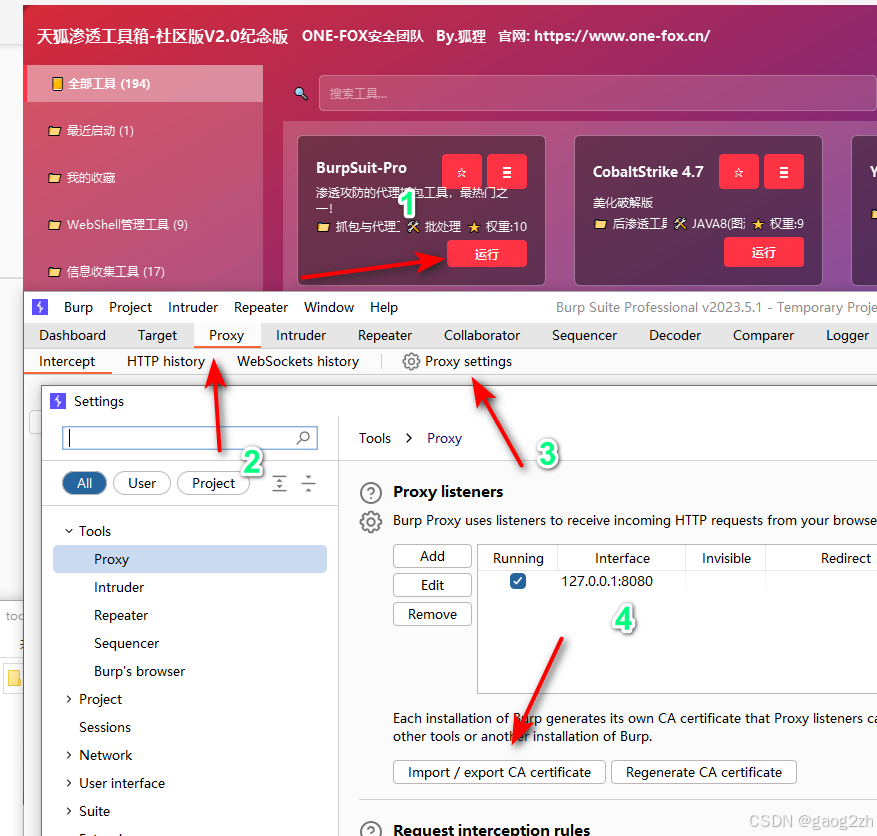Select the User settings filter
The image size is (877, 836).
pos(142,483)
